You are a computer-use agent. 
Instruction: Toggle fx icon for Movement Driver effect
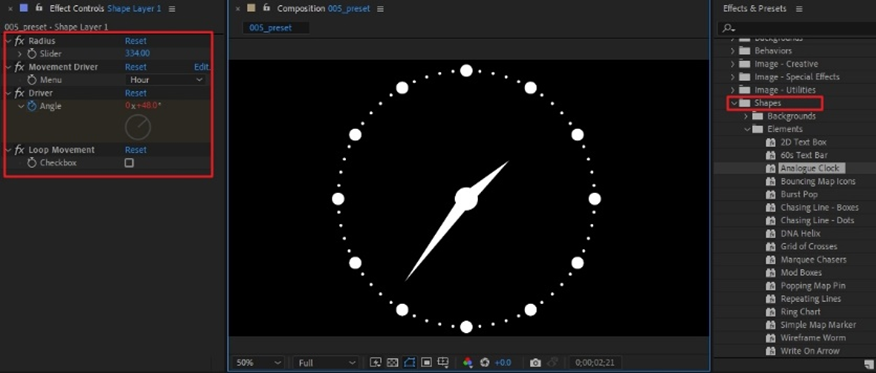click(20, 67)
